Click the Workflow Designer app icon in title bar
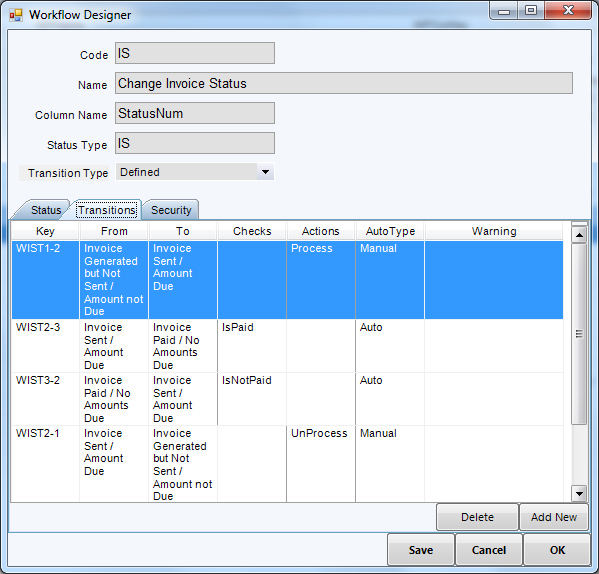 pyautogui.click(x=16, y=15)
